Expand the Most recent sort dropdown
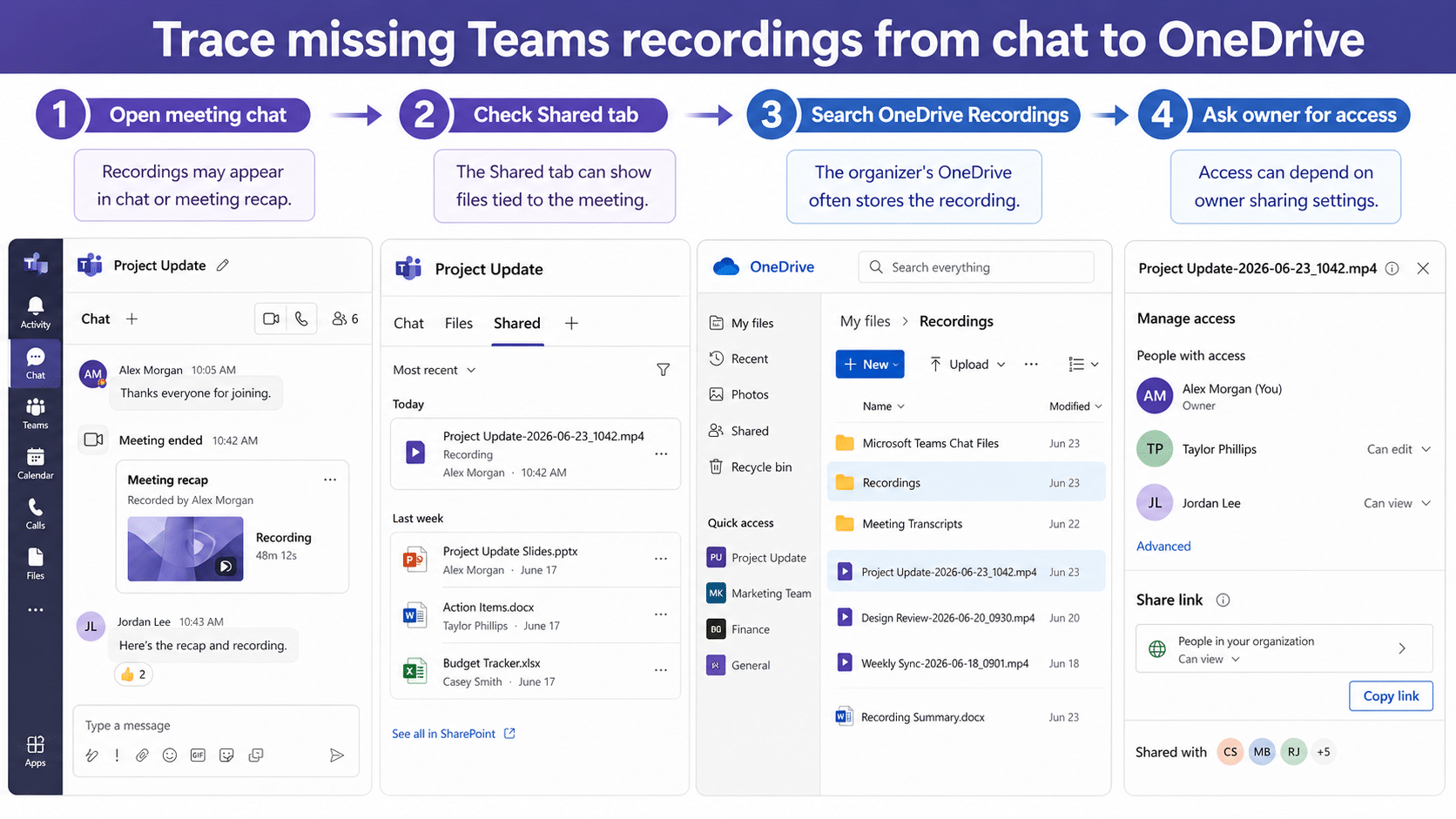Viewport: 1456px width, 819px height. [435, 370]
